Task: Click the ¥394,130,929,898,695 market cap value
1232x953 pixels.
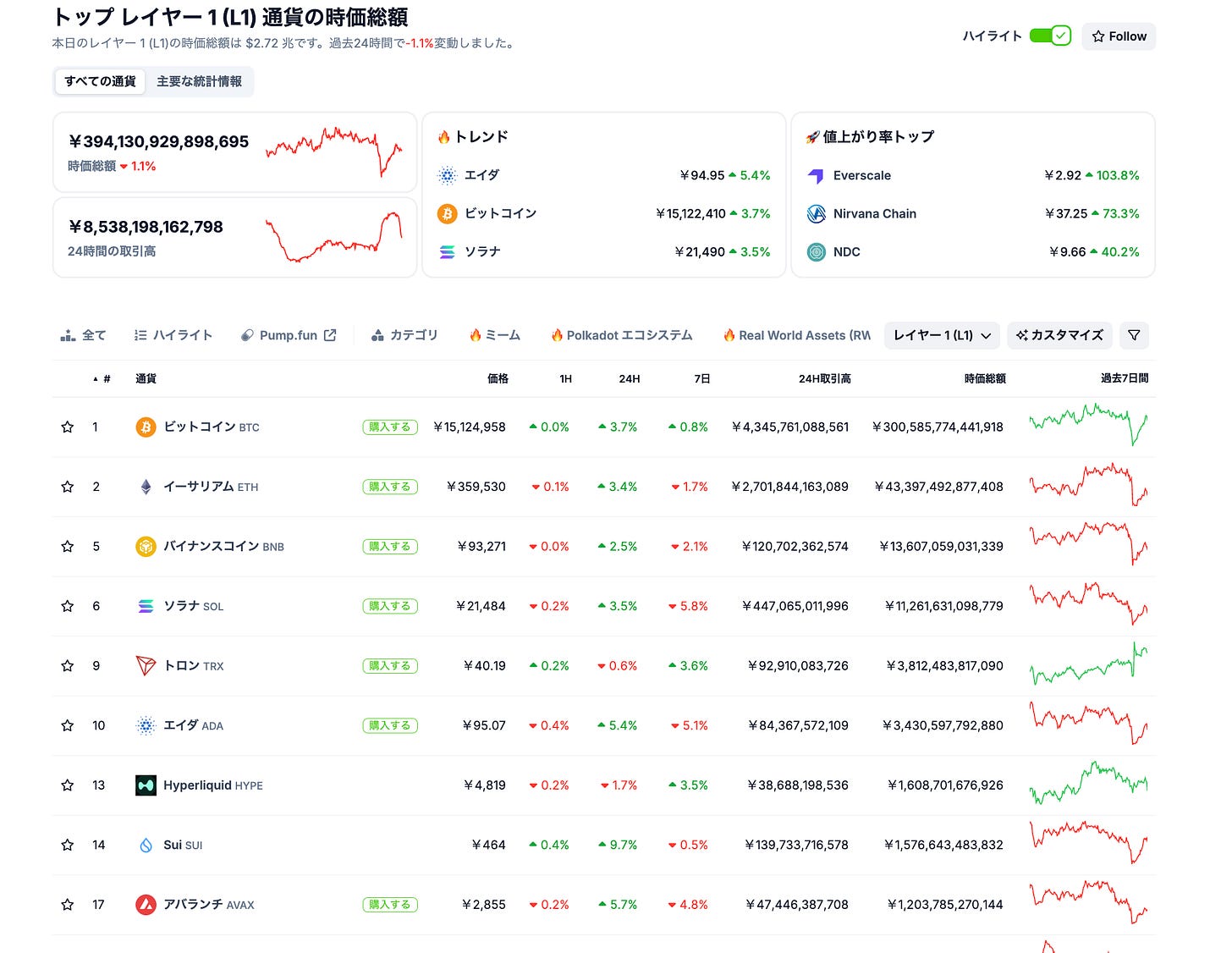Action: [x=158, y=141]
